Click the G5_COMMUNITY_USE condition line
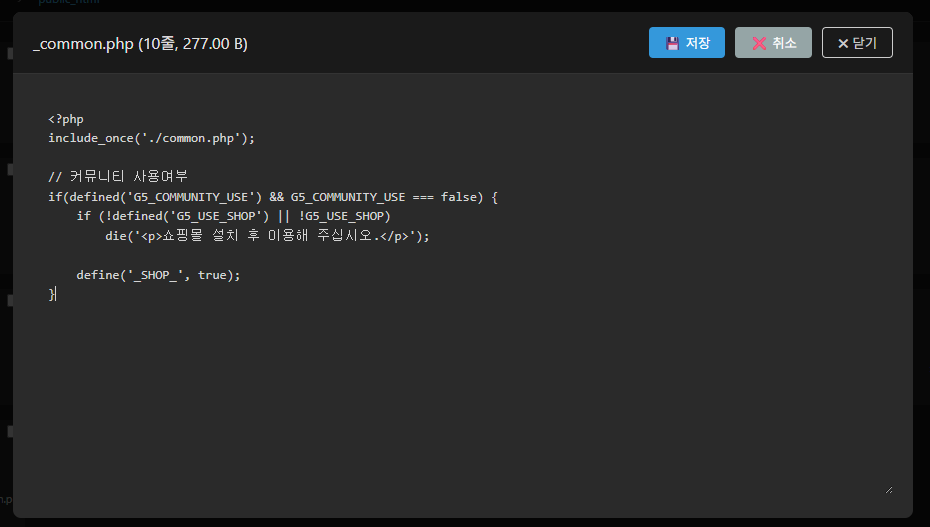Viewport: 930px width, 527px height. tap(272, 197)
